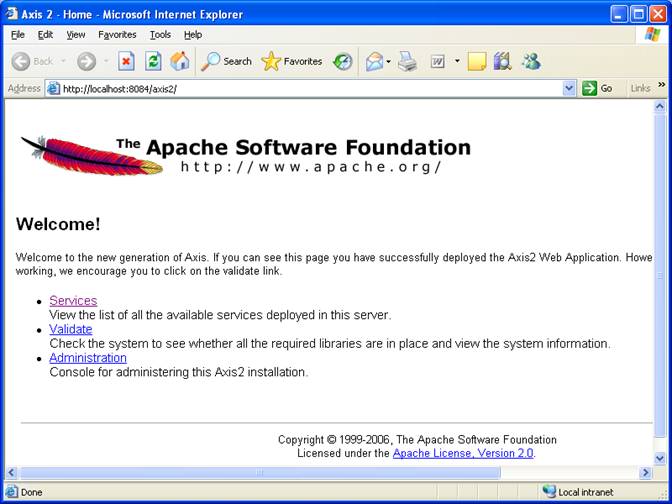Open the View menu
The image size is (672, 504).
tap(75, 35)
